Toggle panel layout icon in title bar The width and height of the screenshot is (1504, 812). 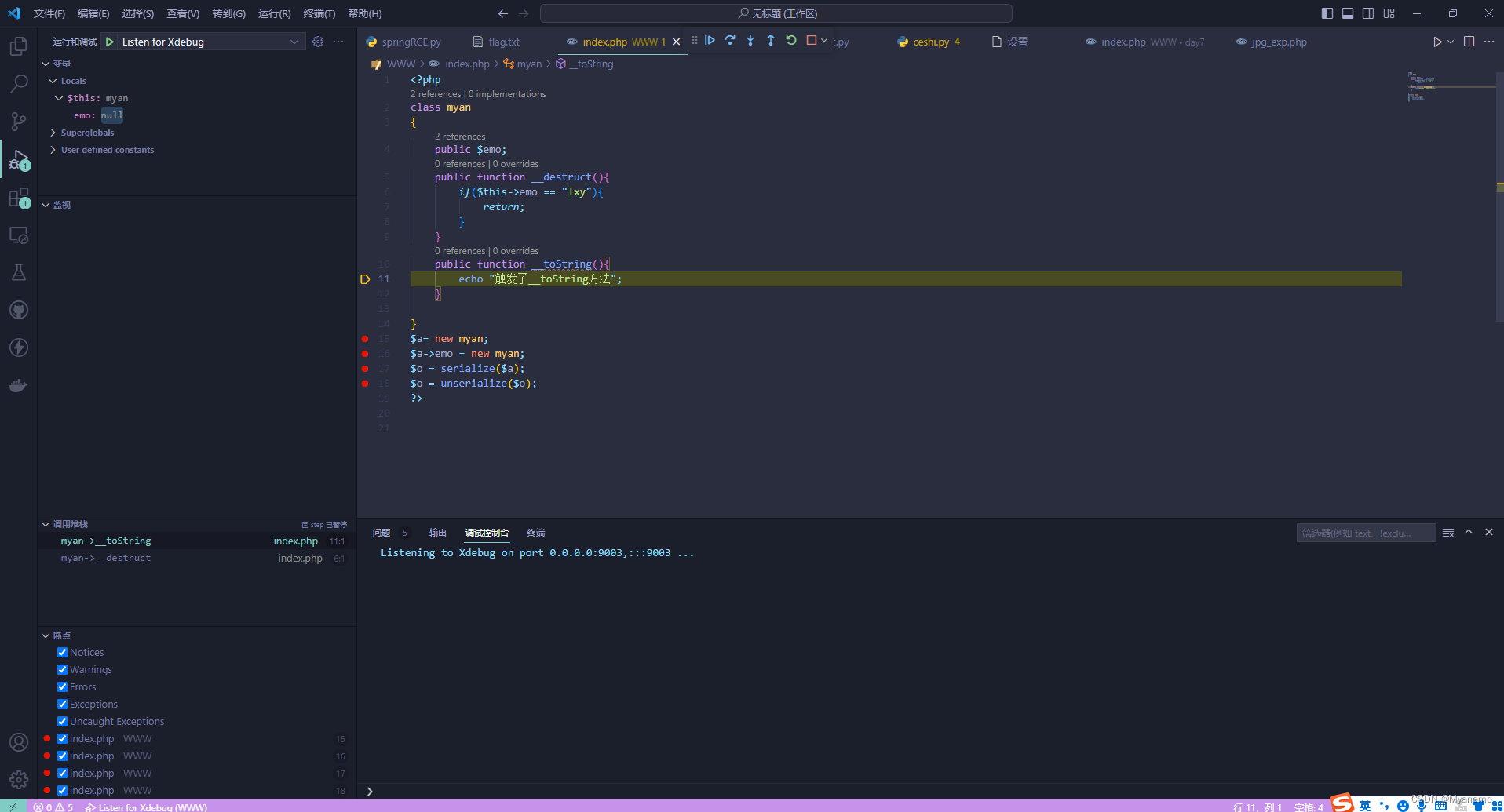[1348, 13]
